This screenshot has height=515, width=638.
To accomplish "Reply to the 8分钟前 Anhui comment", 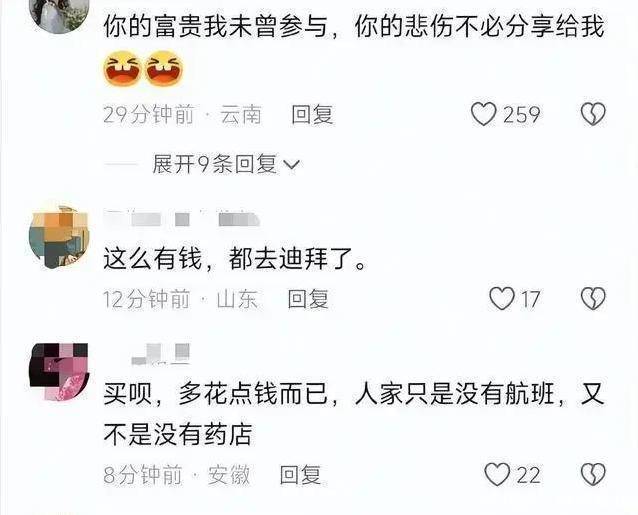I will tap(301, 475).
